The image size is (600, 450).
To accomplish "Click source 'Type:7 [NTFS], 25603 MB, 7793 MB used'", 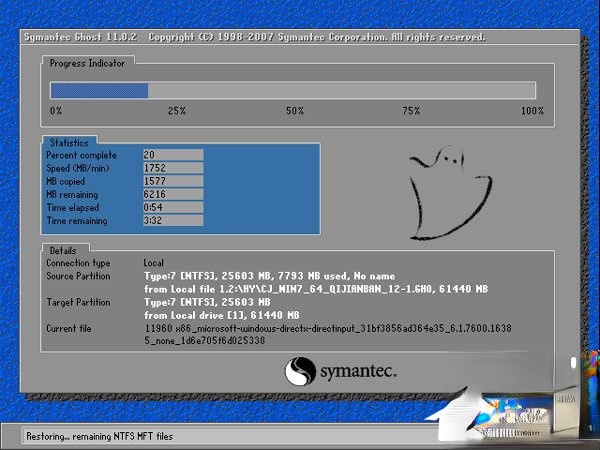I will (x=245, y=276).
